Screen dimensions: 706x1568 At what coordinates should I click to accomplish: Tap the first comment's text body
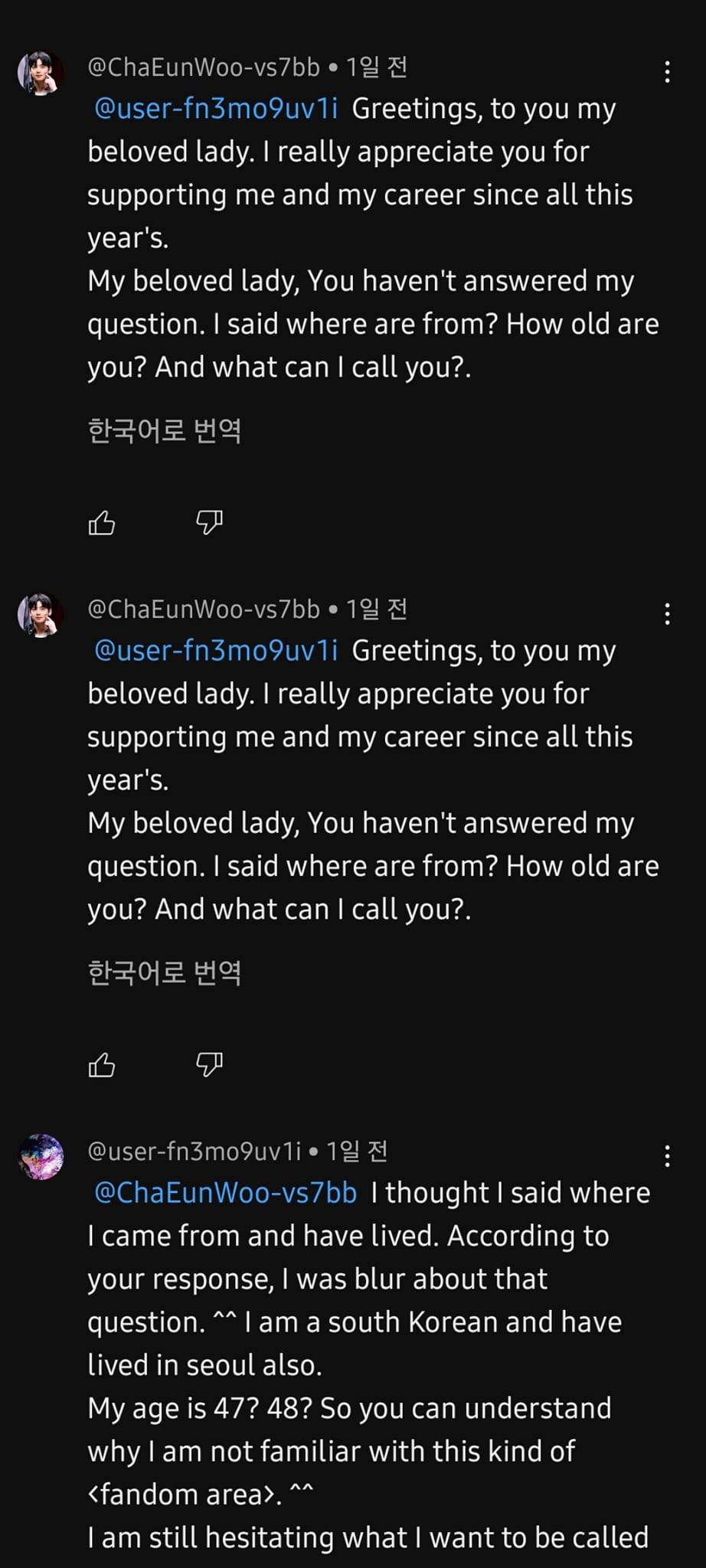click(x=374, y=238)
